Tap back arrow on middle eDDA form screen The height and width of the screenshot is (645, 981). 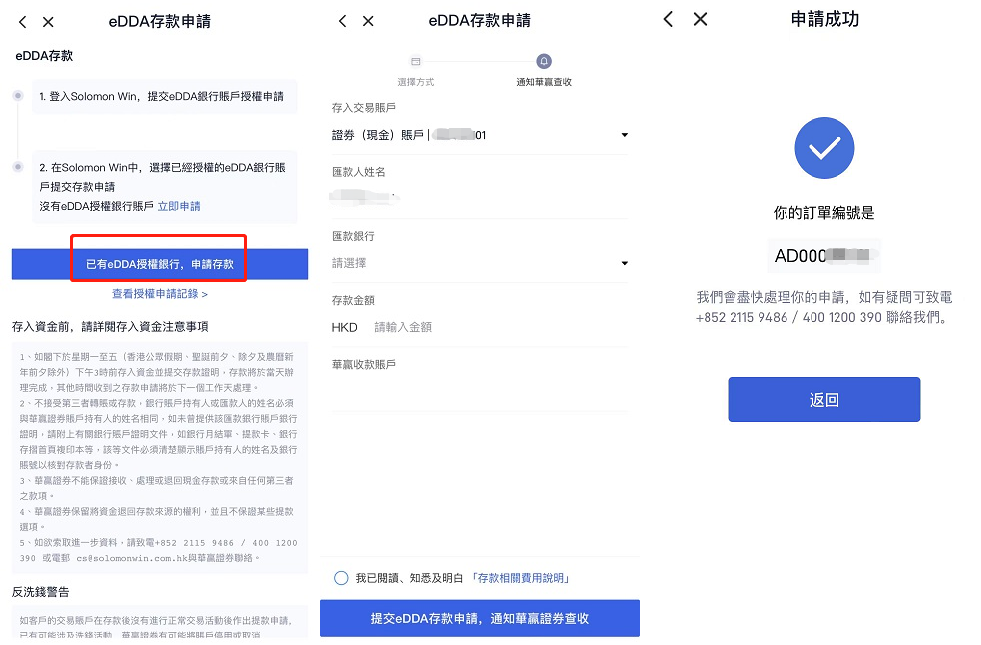342,21
